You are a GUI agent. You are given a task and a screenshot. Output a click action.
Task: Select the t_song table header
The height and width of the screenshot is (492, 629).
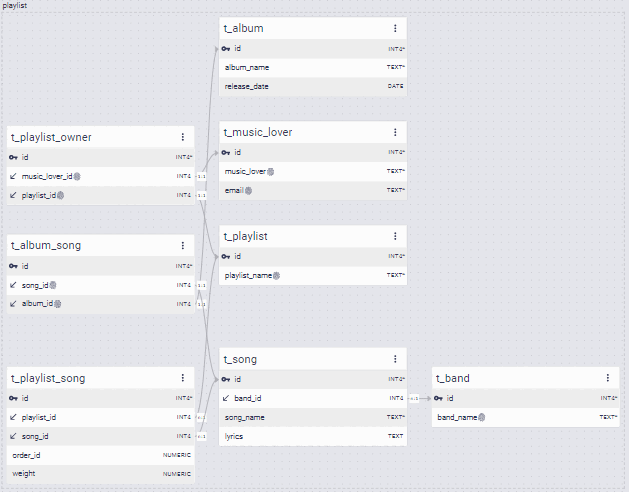(313, 359)
